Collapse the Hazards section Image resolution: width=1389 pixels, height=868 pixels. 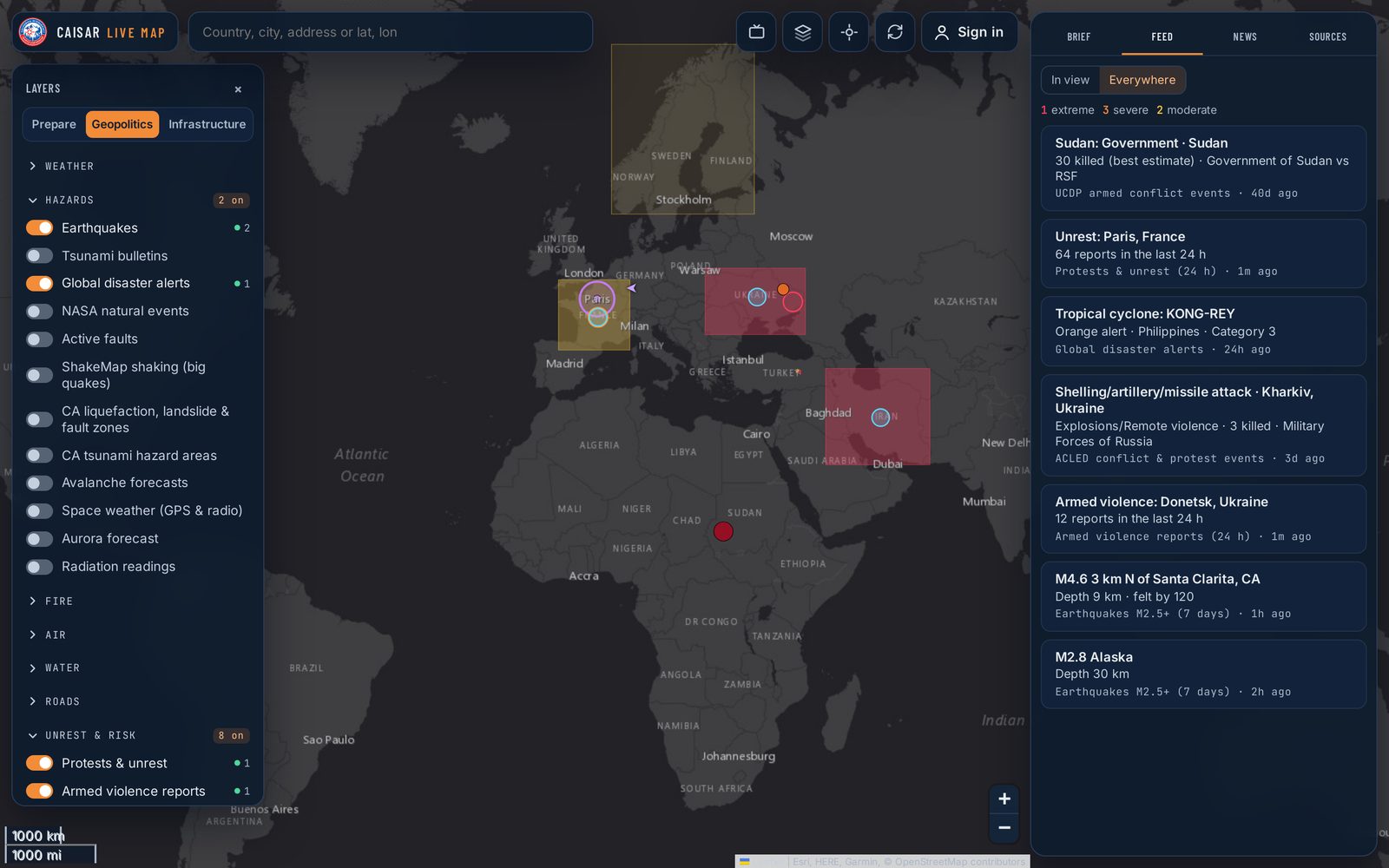137,201
